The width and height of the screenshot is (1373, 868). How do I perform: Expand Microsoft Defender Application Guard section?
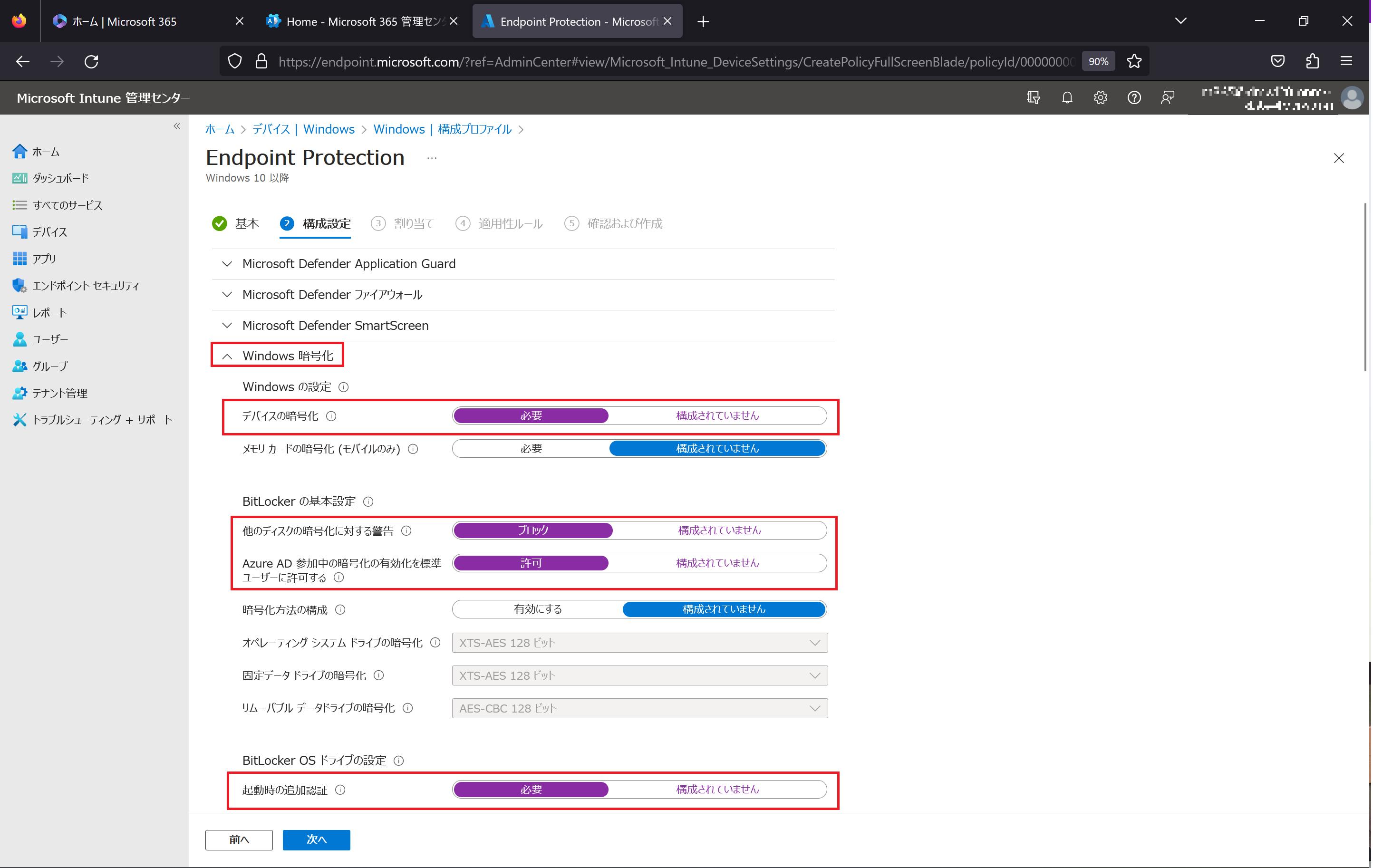[x=523, y=264]
